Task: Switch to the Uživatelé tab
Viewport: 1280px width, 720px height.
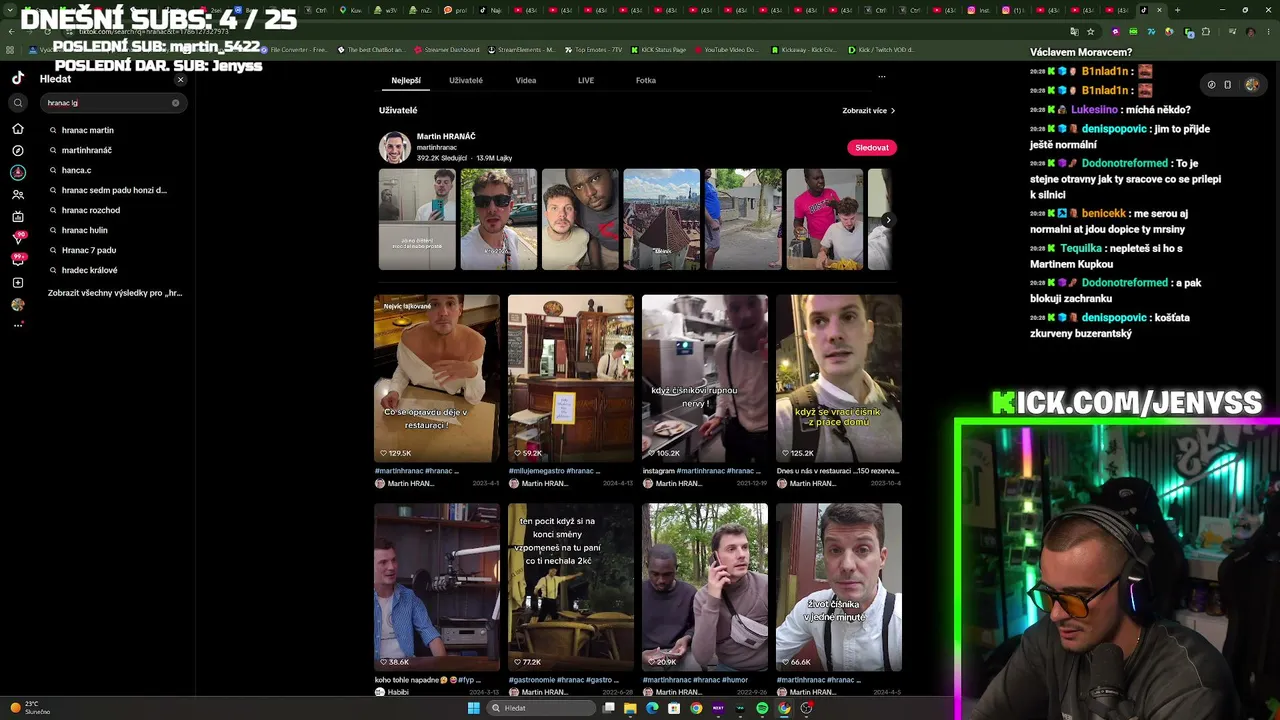Action: tap(466, 80)
